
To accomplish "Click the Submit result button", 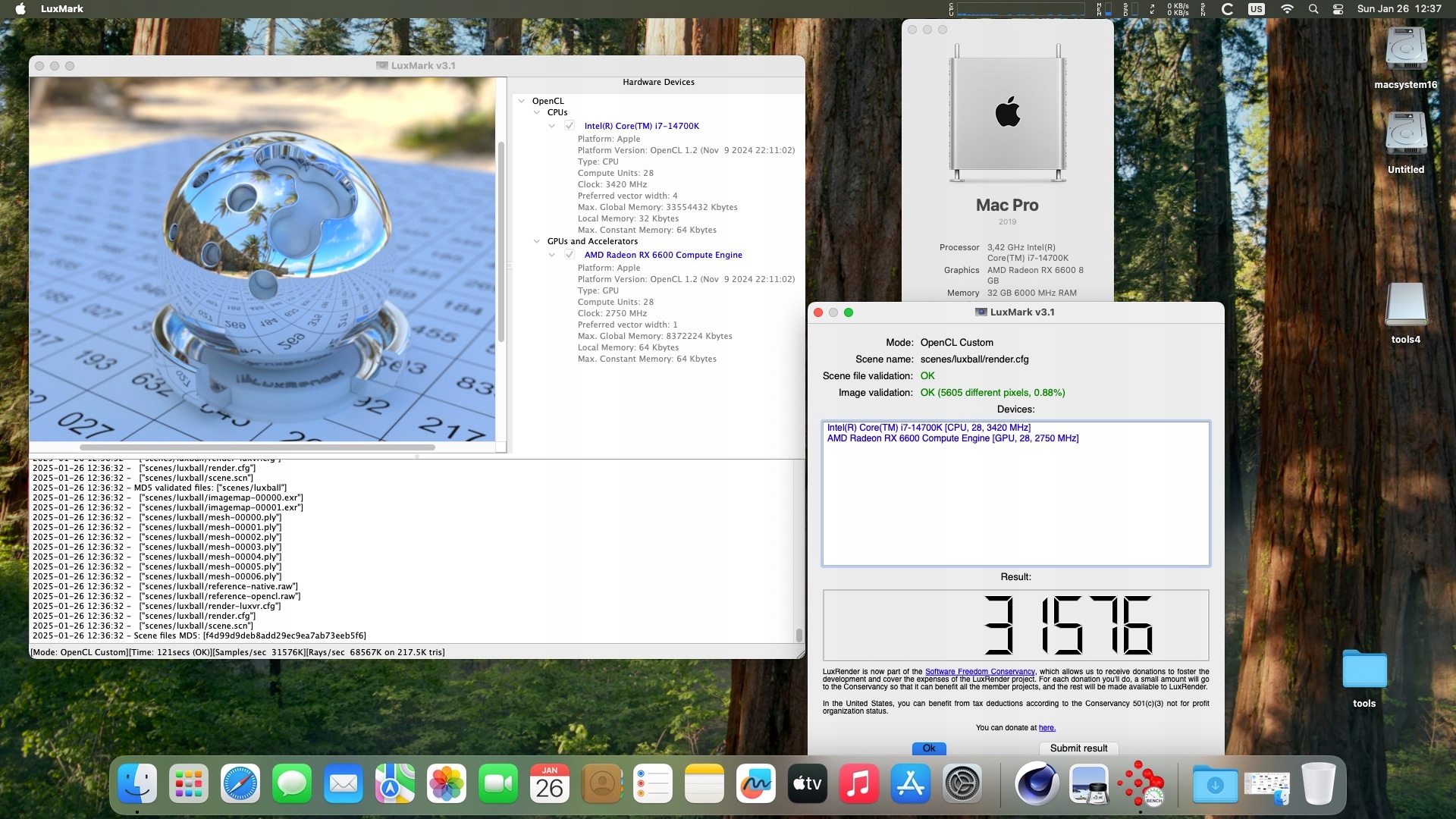I will coord(1078,748).
